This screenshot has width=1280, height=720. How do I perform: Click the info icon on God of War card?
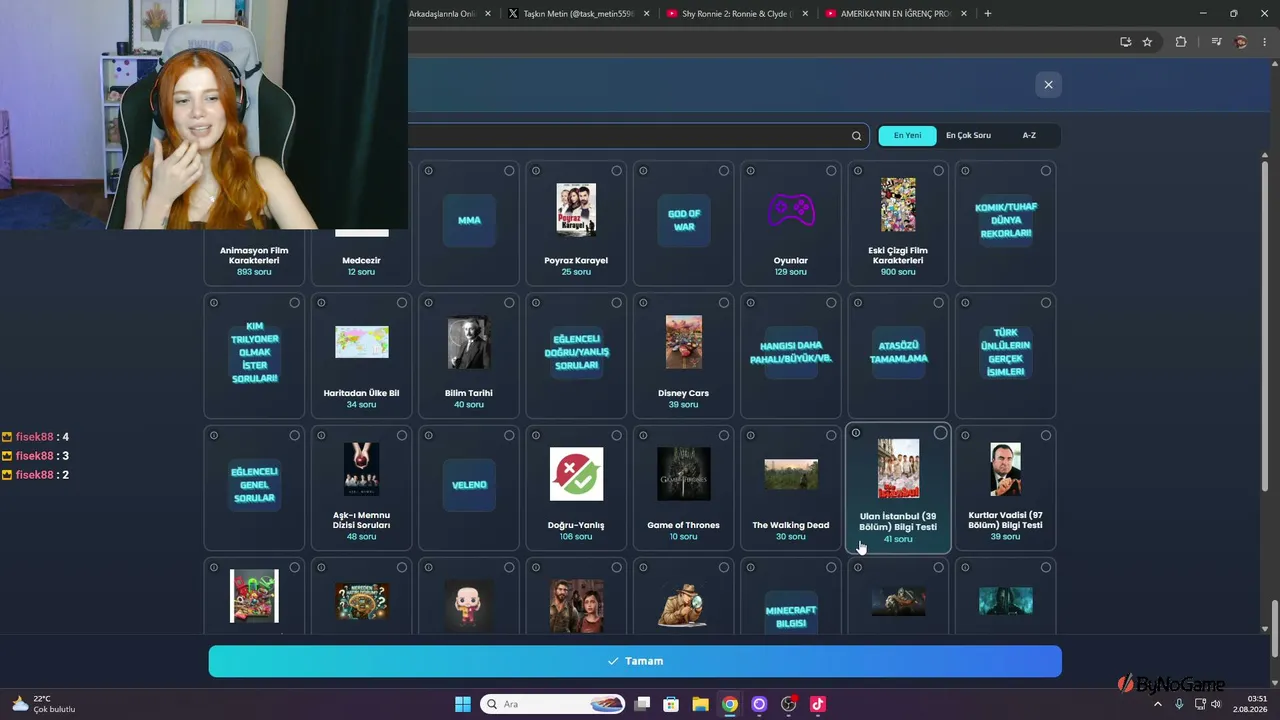tap(643, 171)
